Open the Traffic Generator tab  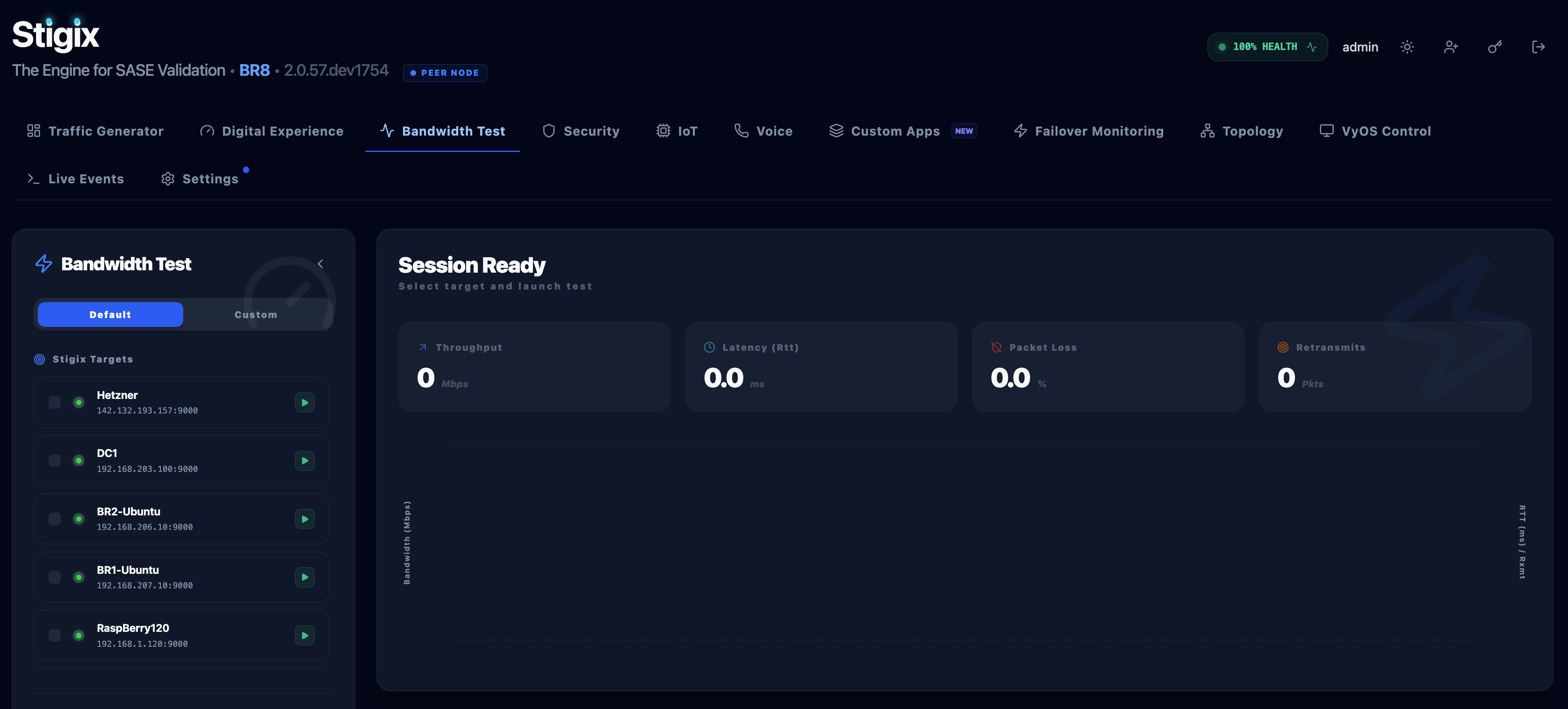coord(95,131)
